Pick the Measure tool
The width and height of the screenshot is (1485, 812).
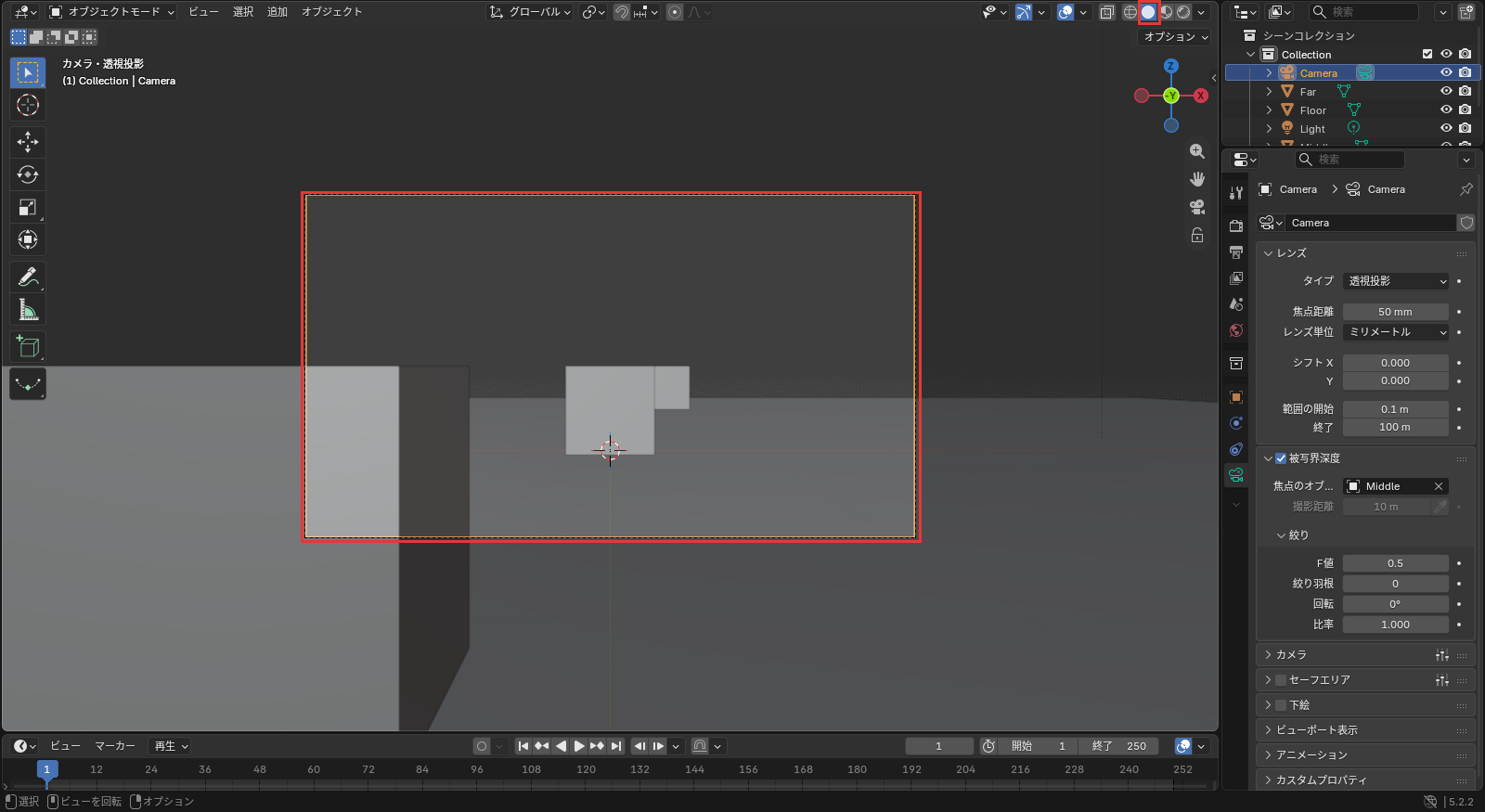(x=28, y=309)
